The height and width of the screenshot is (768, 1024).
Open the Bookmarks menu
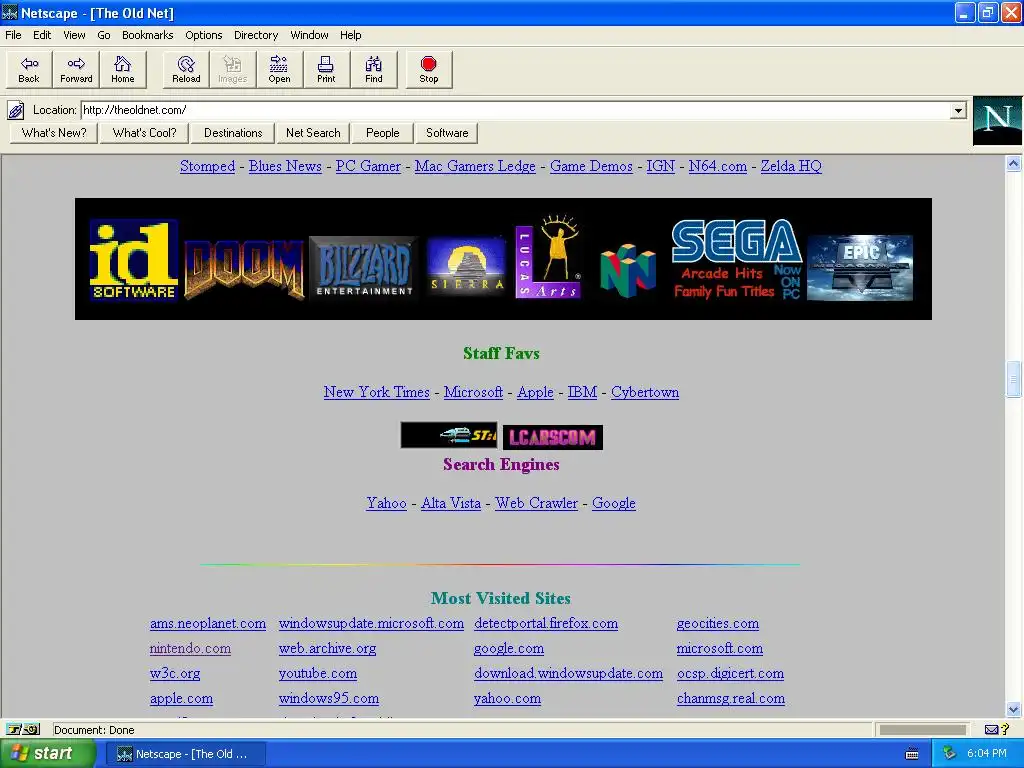pos(148,35)
